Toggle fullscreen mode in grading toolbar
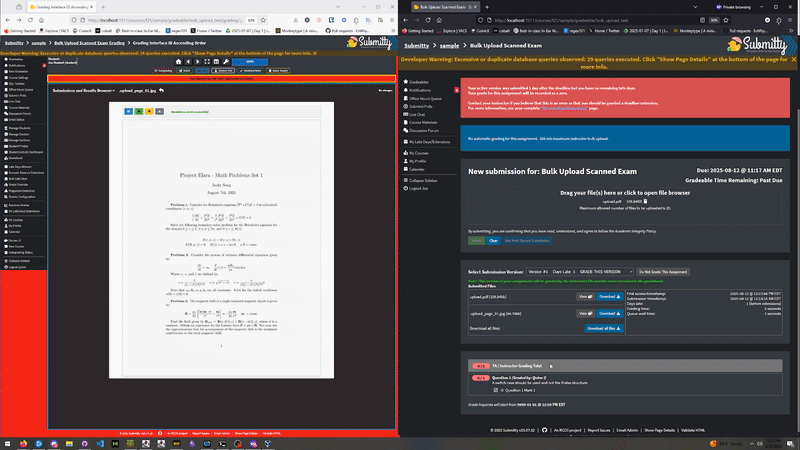This screenshot has width=800, height=450. 207,62
